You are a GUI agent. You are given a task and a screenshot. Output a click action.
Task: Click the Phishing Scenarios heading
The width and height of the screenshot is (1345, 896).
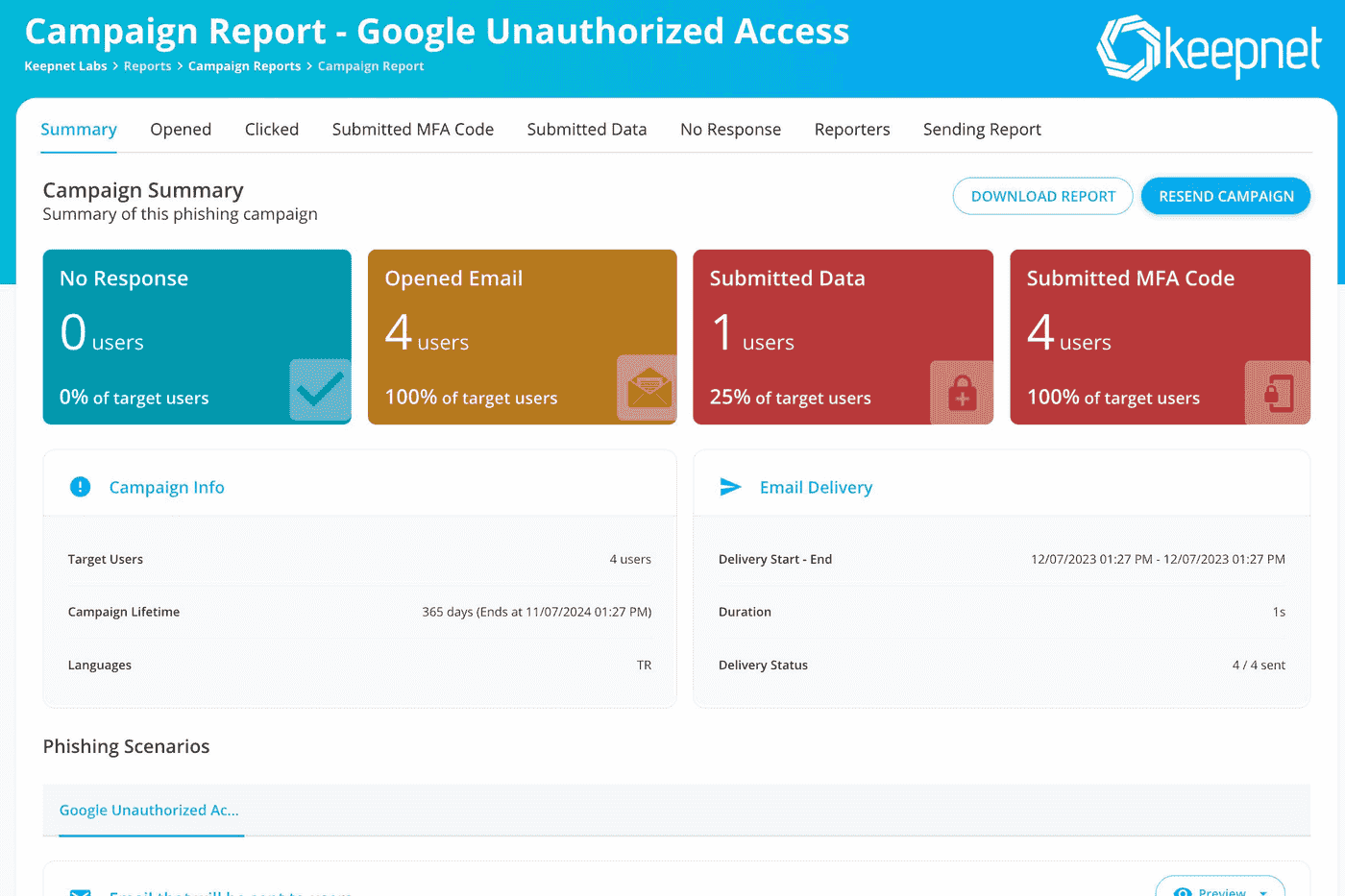(x=126, y=746)
